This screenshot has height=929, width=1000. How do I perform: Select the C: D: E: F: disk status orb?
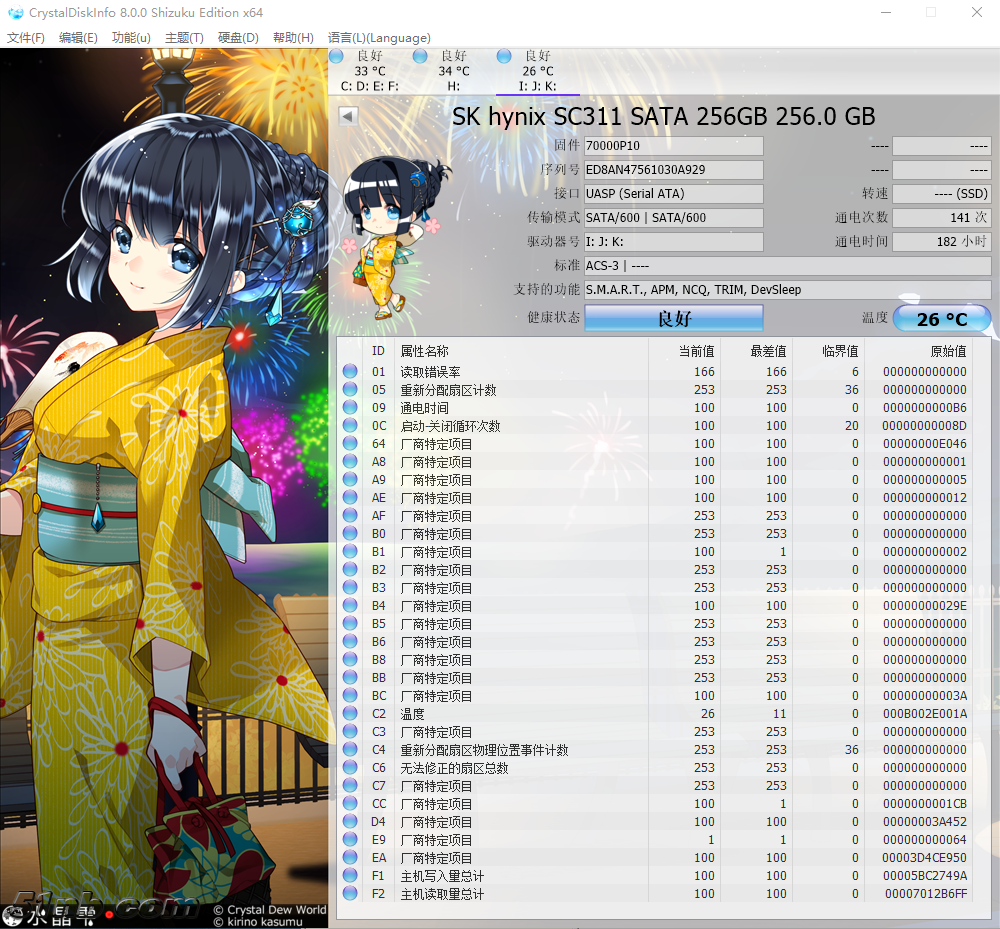pos(336,56)
